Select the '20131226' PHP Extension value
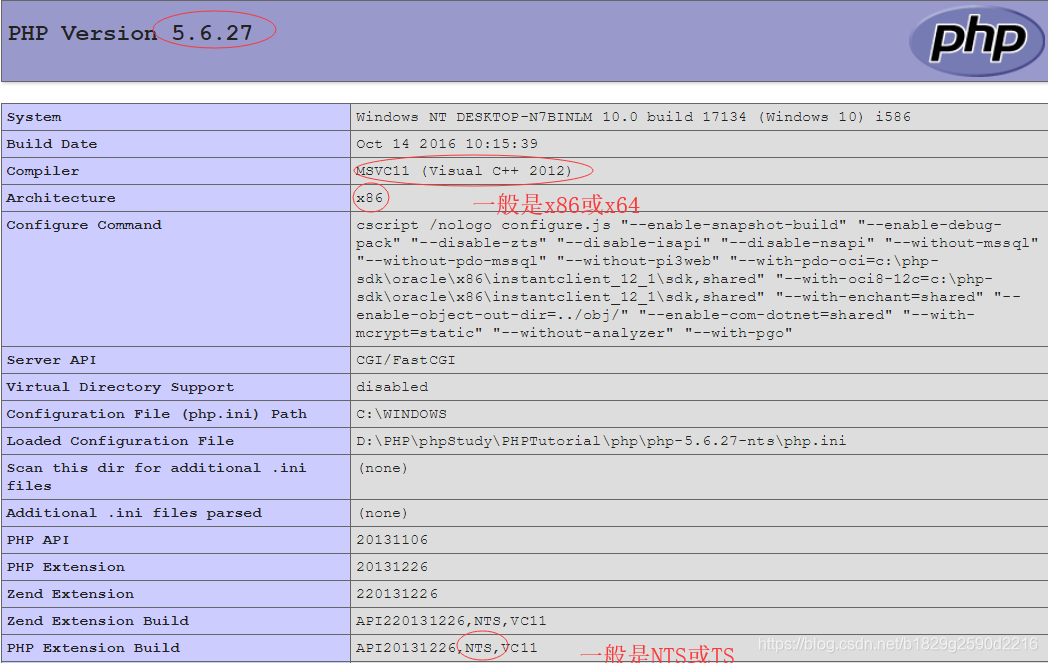Viewport: 1048px width, 663px height. tap(392, 567)
